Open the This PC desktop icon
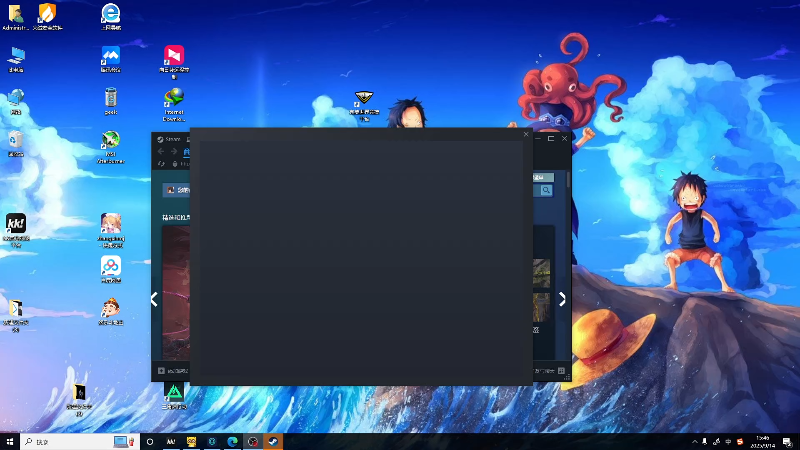This screenshot has height=450, width=800. (x=16, y=59)
